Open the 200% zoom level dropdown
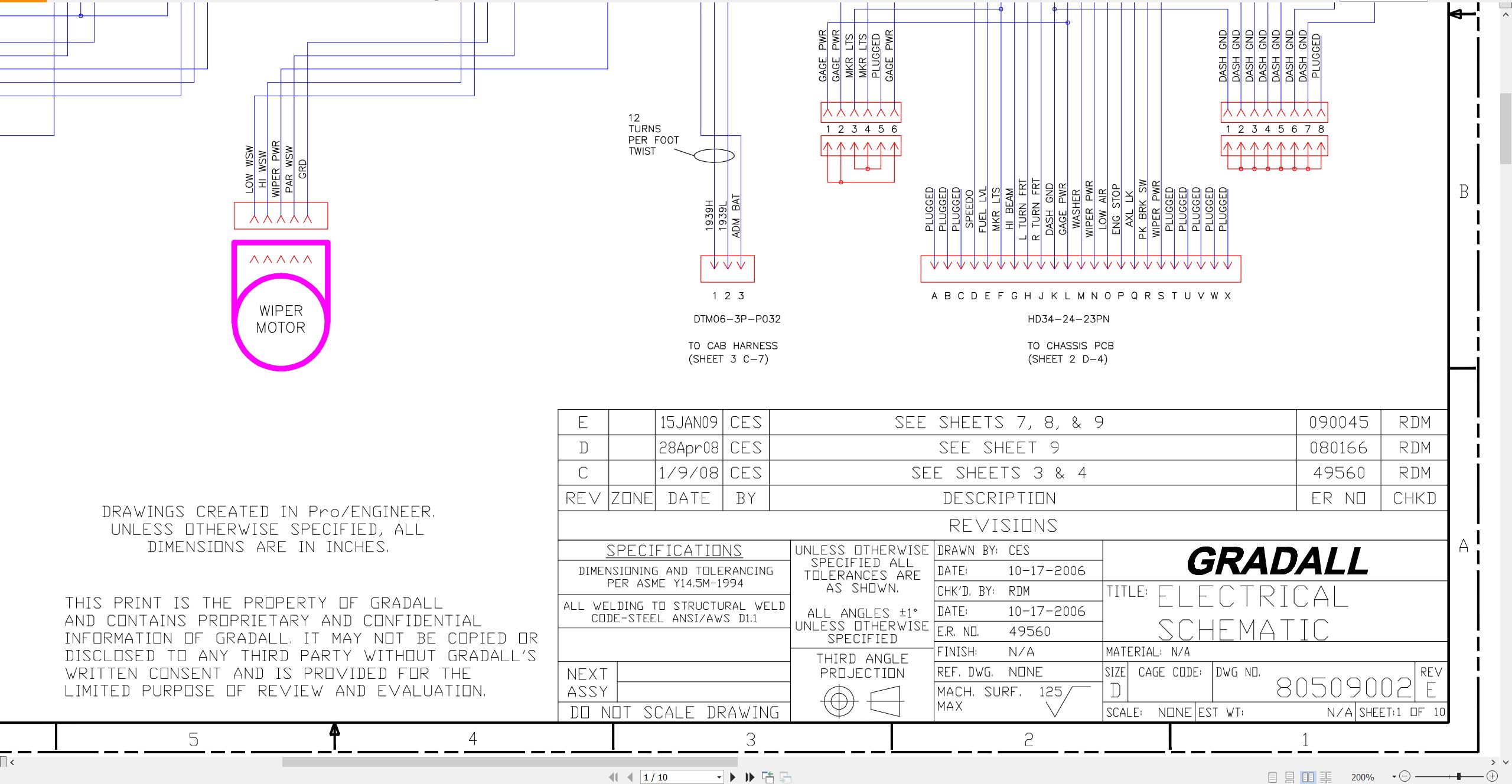 pos(1394,777)
